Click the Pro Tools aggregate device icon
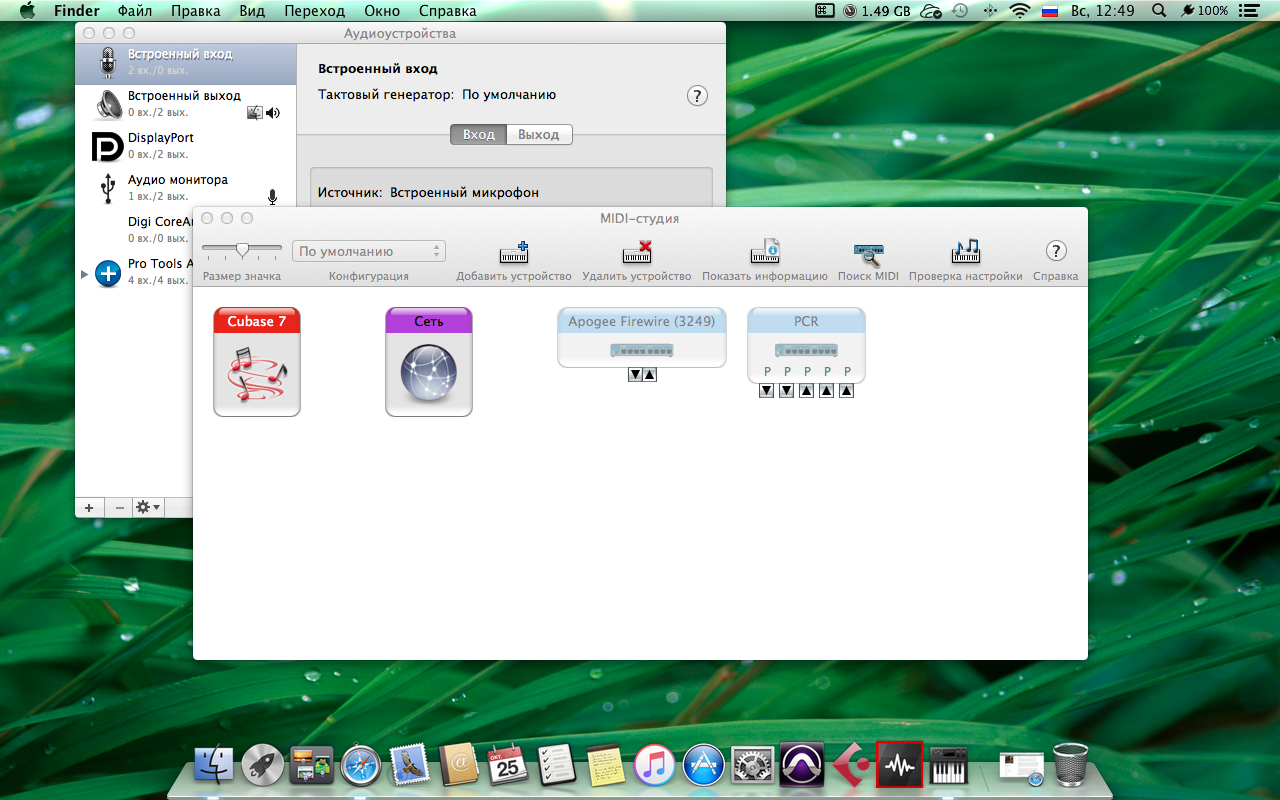1280x800 pixels. (108, 273)
